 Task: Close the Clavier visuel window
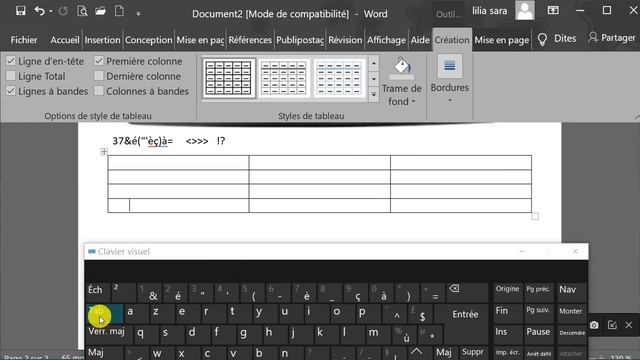575,251
